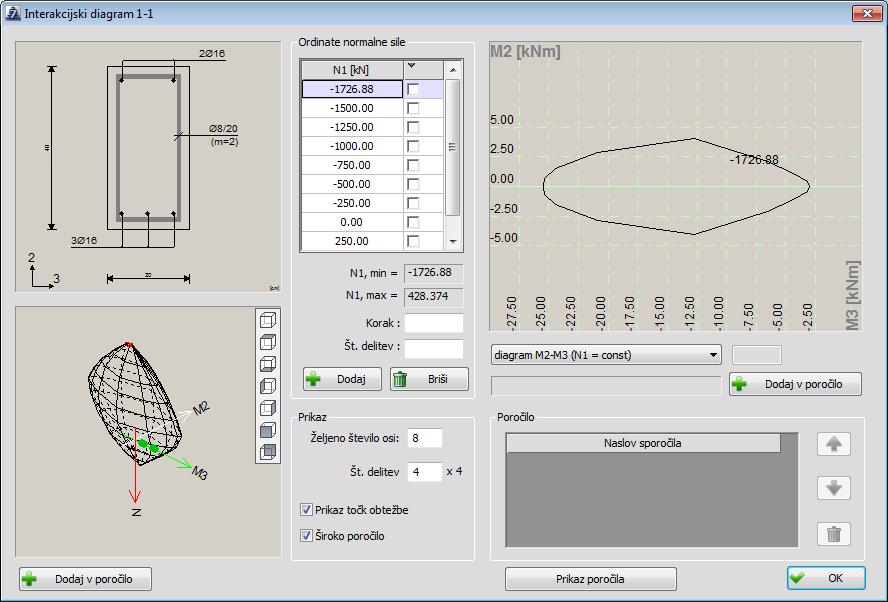This screenshot has width=888, height=602.
Task: Click N1 table scrollbar down arrow
Action: [452, 241]
